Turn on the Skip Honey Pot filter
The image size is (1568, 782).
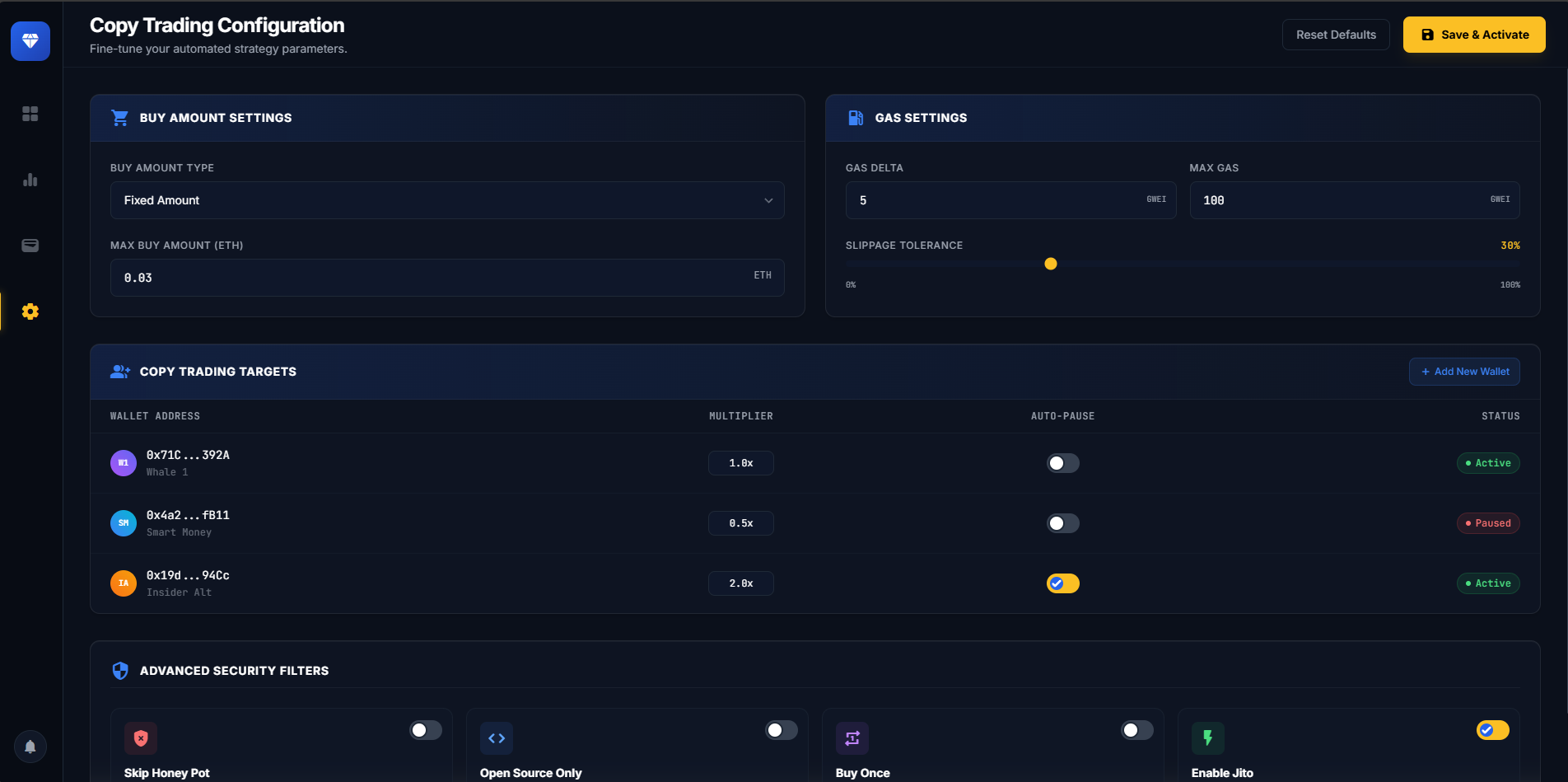click(x=426, y=730)
